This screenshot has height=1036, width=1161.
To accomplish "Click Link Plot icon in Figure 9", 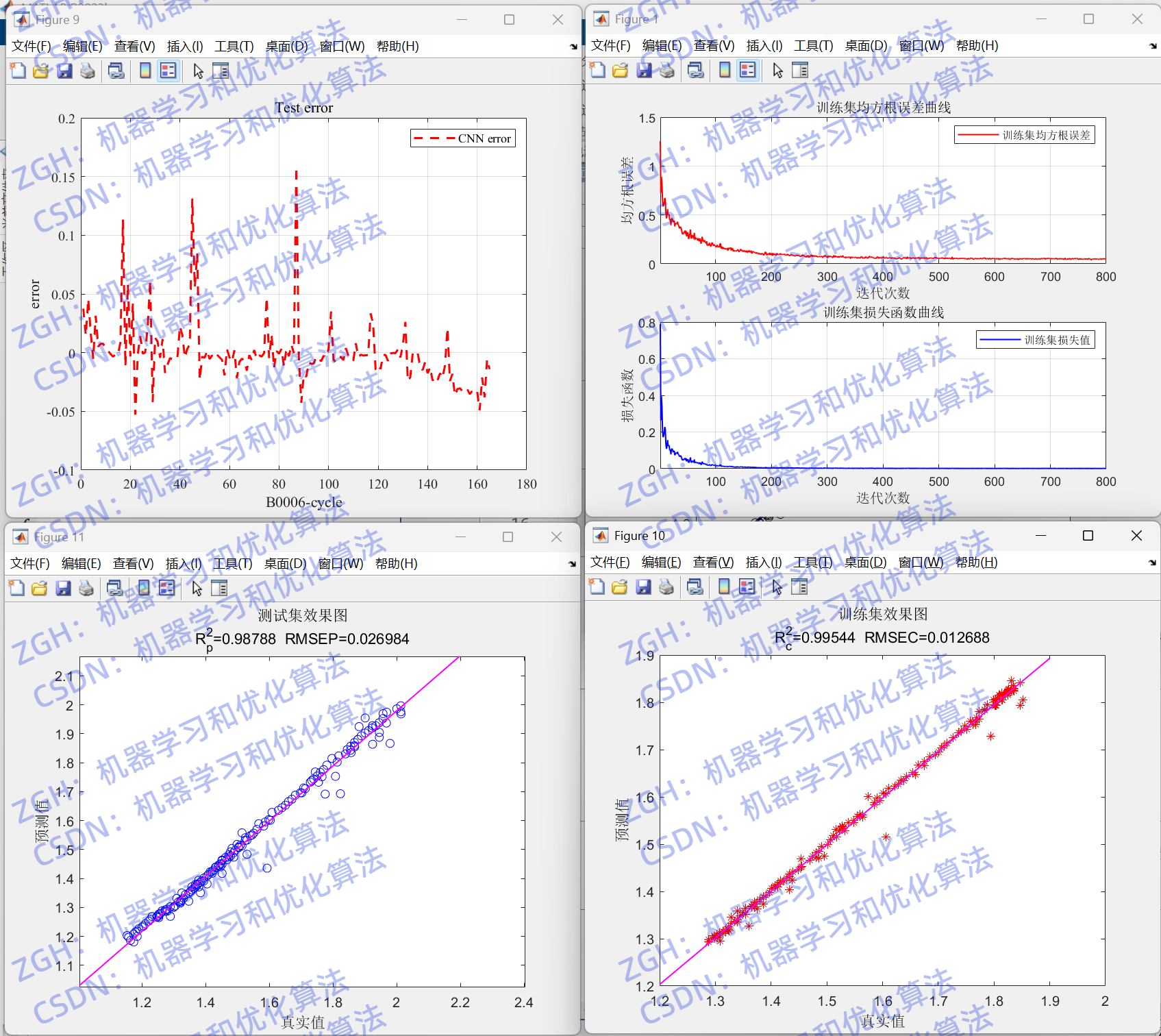I will (116, 71).
